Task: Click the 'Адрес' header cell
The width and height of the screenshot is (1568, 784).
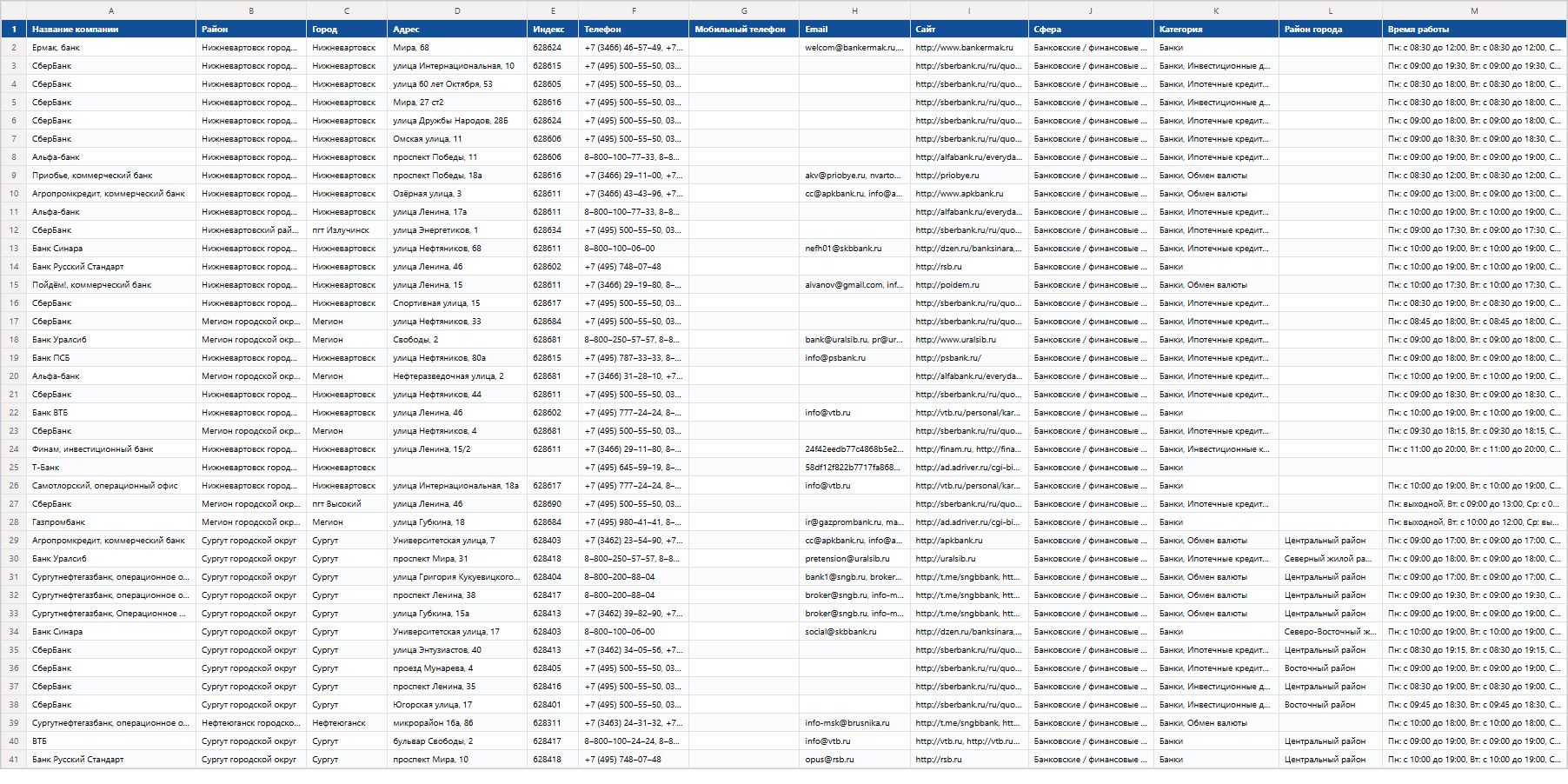Action: click(457, 29)
